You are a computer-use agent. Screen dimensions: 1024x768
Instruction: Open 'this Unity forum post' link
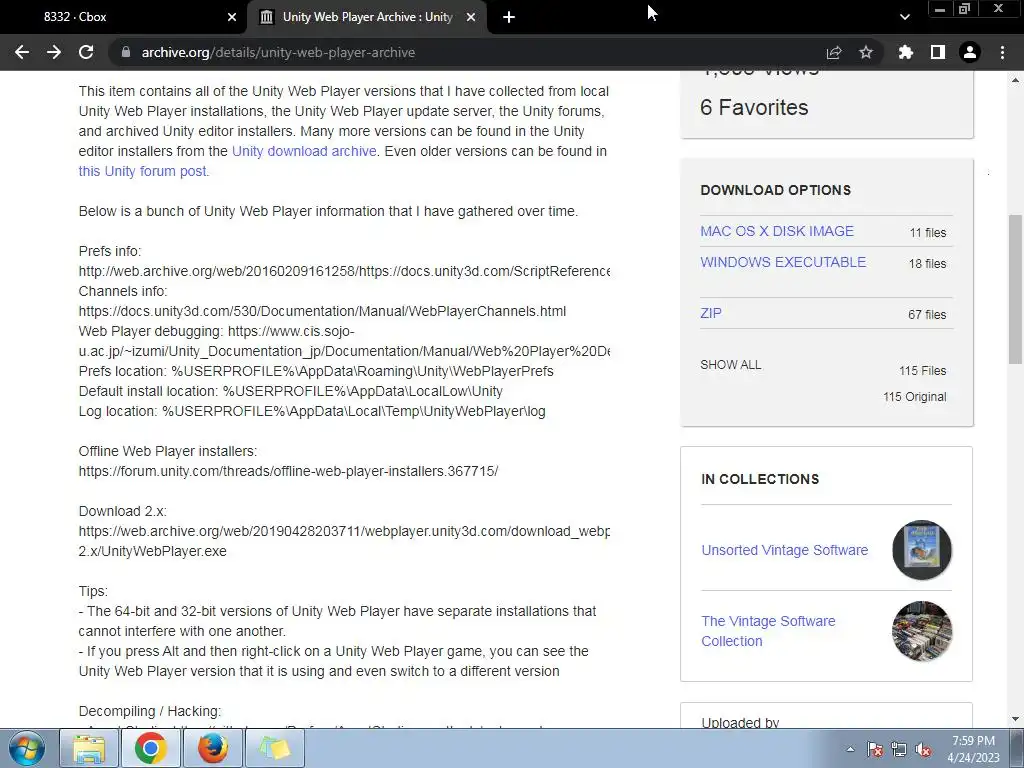pos(142,171)
